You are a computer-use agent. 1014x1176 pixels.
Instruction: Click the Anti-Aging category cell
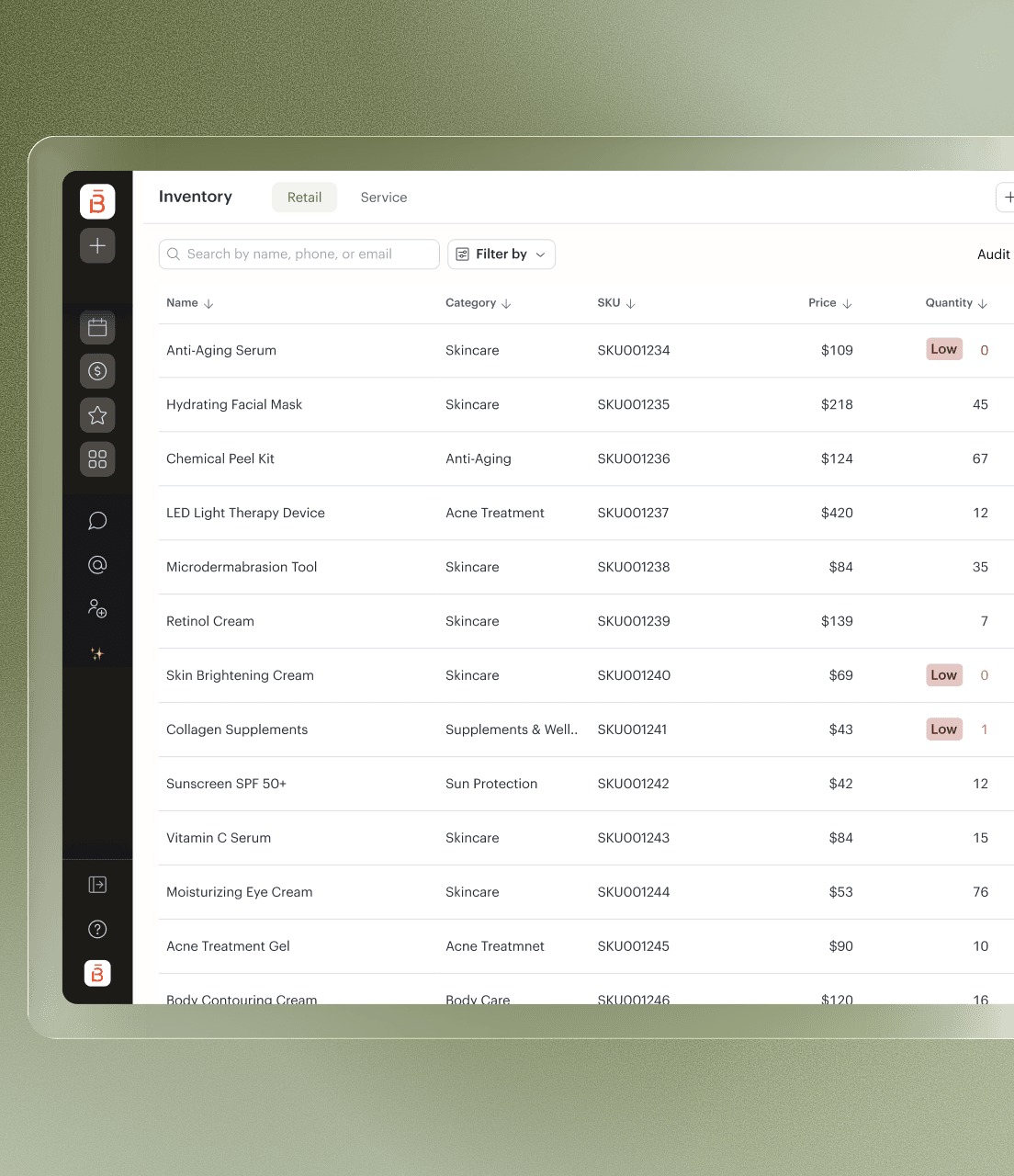(x=479, y=458)
